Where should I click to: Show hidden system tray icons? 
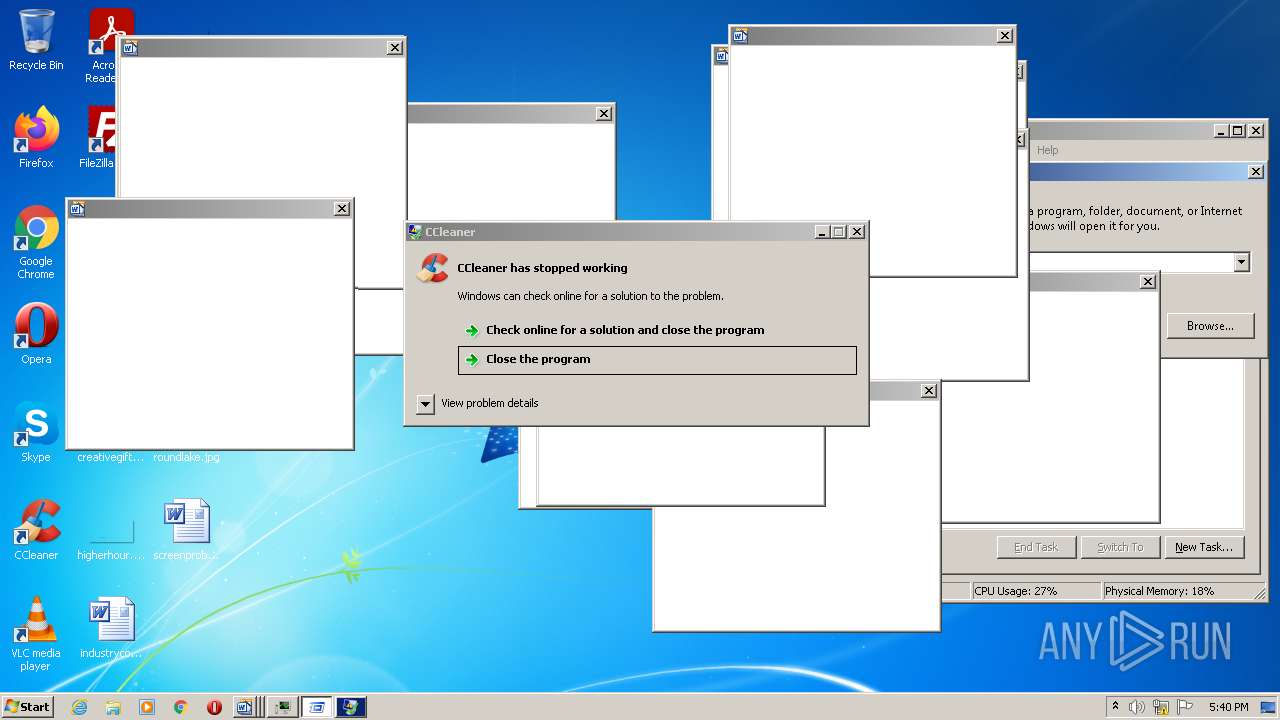(1115, 707)
